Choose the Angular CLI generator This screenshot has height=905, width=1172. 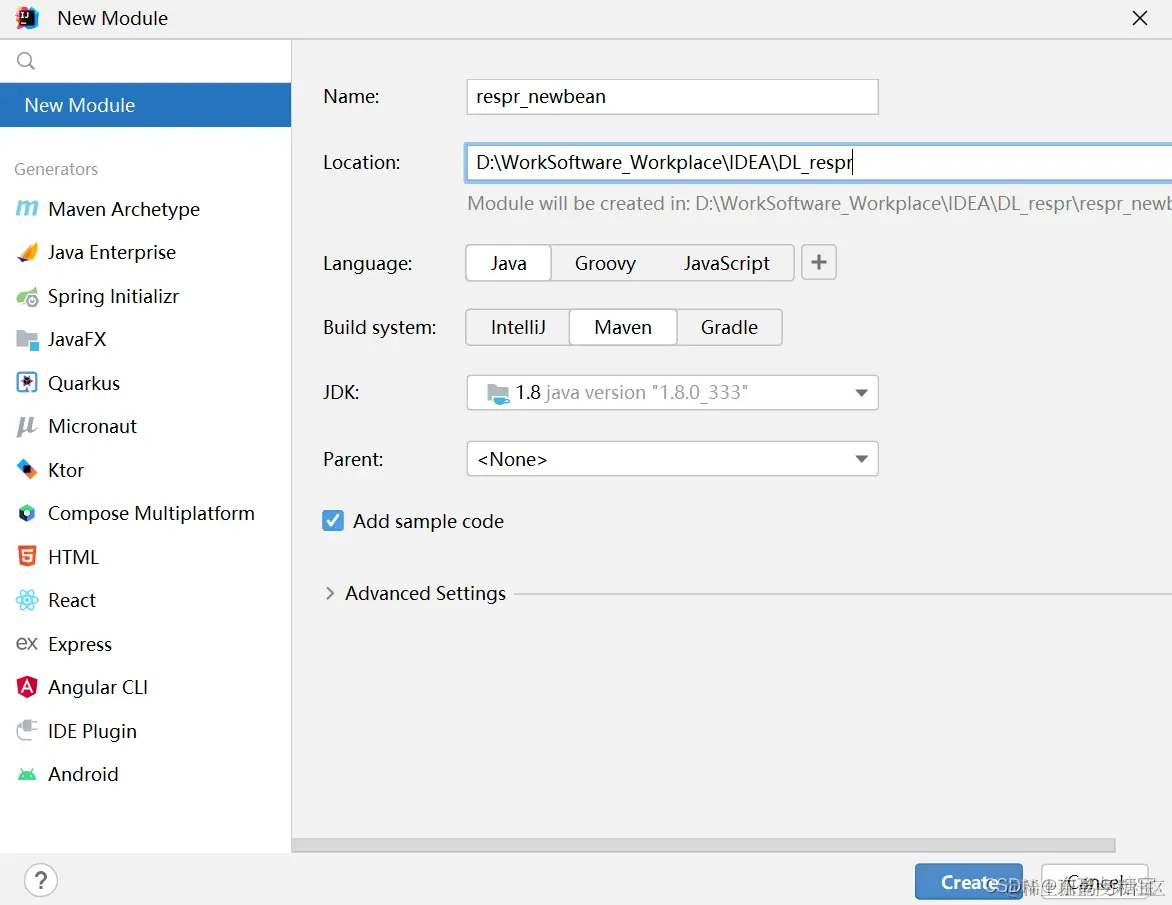[x=97, y=688]
